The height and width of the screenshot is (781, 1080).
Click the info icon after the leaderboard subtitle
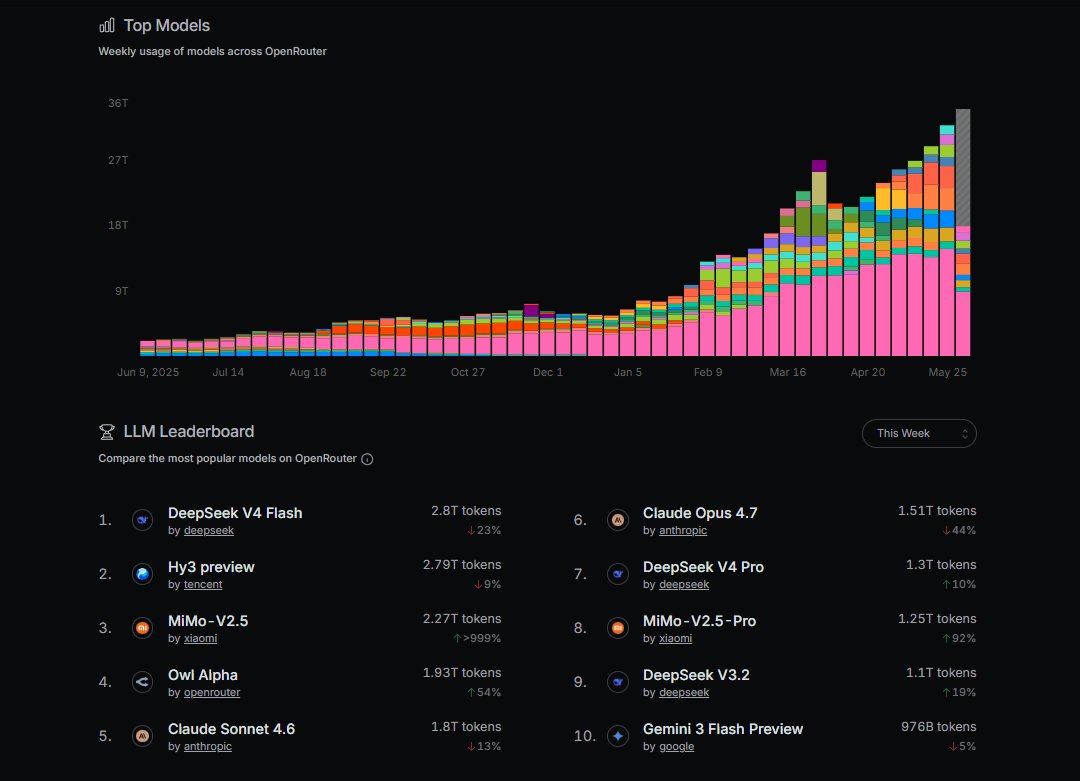(x=367, y=459)
